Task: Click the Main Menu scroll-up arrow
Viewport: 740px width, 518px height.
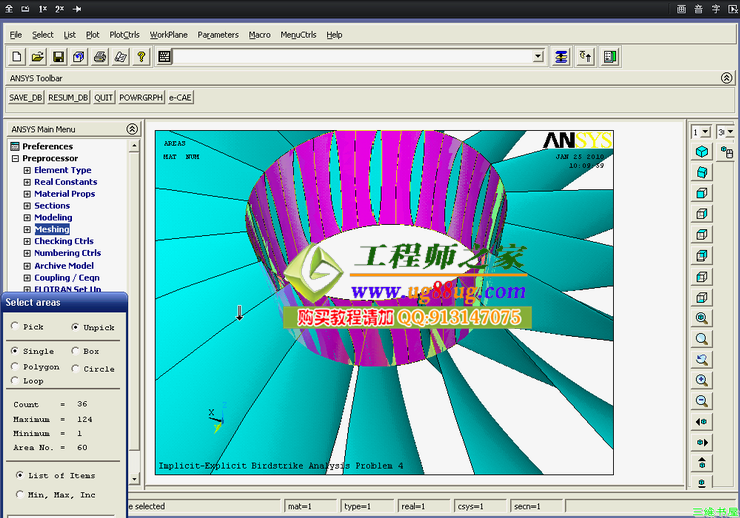Action: click(134, 146)
